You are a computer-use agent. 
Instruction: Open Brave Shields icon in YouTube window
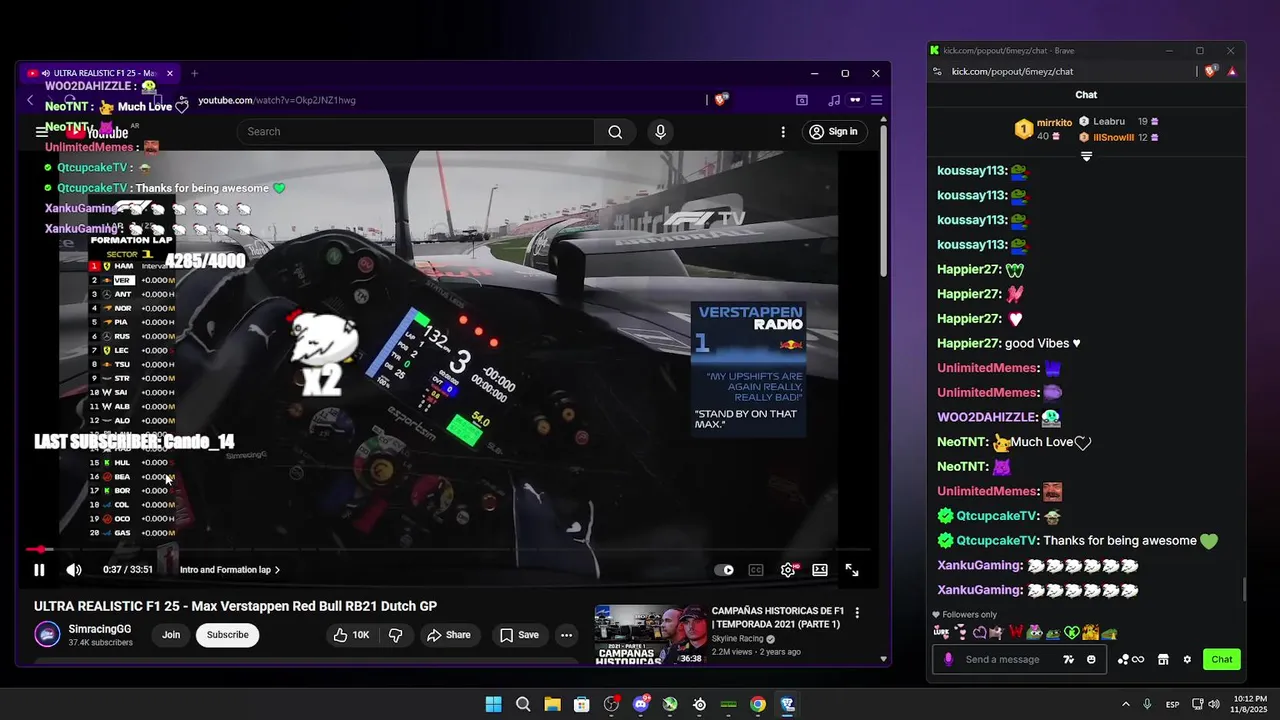[721, 100]
